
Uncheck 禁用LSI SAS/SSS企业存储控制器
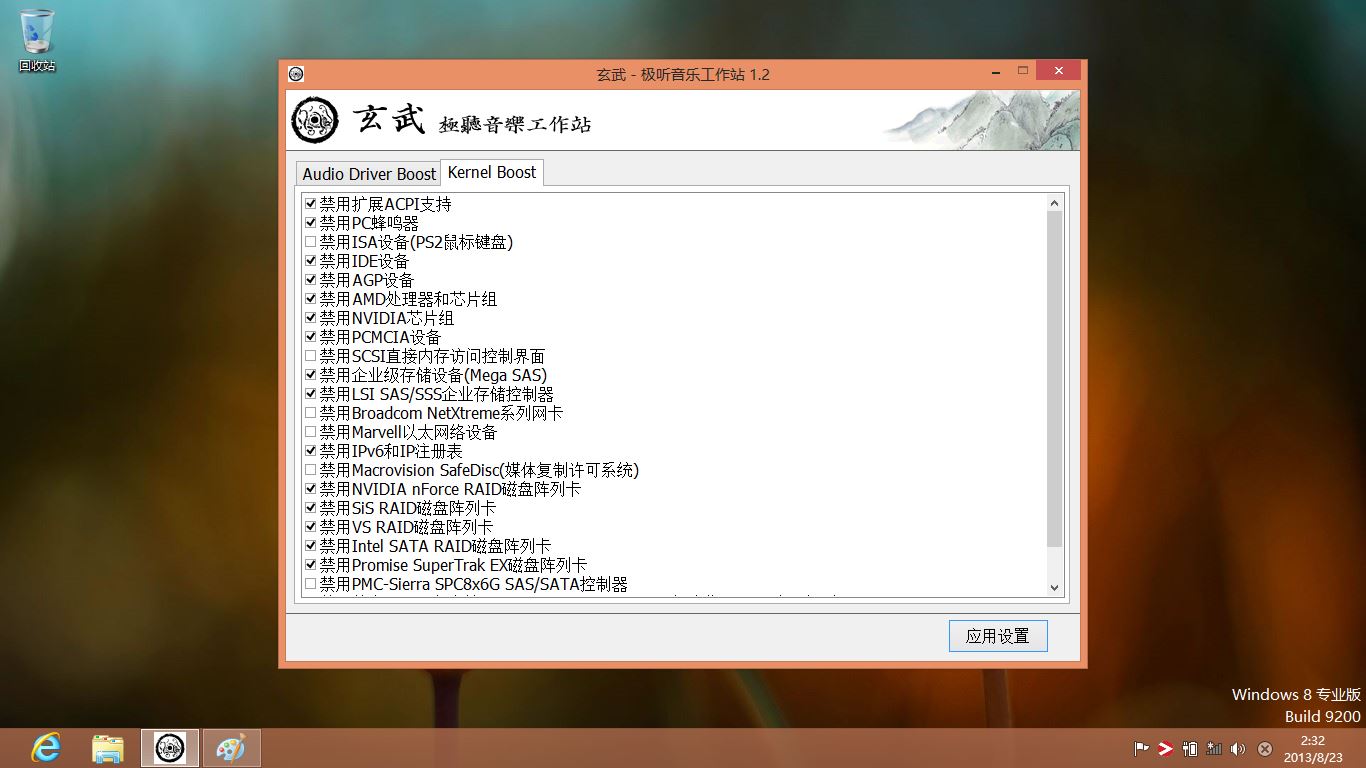[311, 394]
